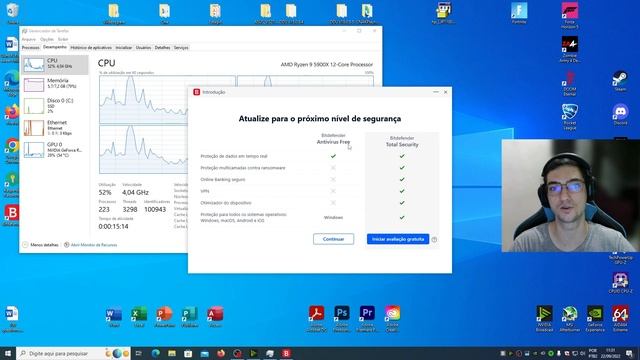Launch Rocket League shortcut
Viewport: 640px width, 360px height.
coord(569,117)
